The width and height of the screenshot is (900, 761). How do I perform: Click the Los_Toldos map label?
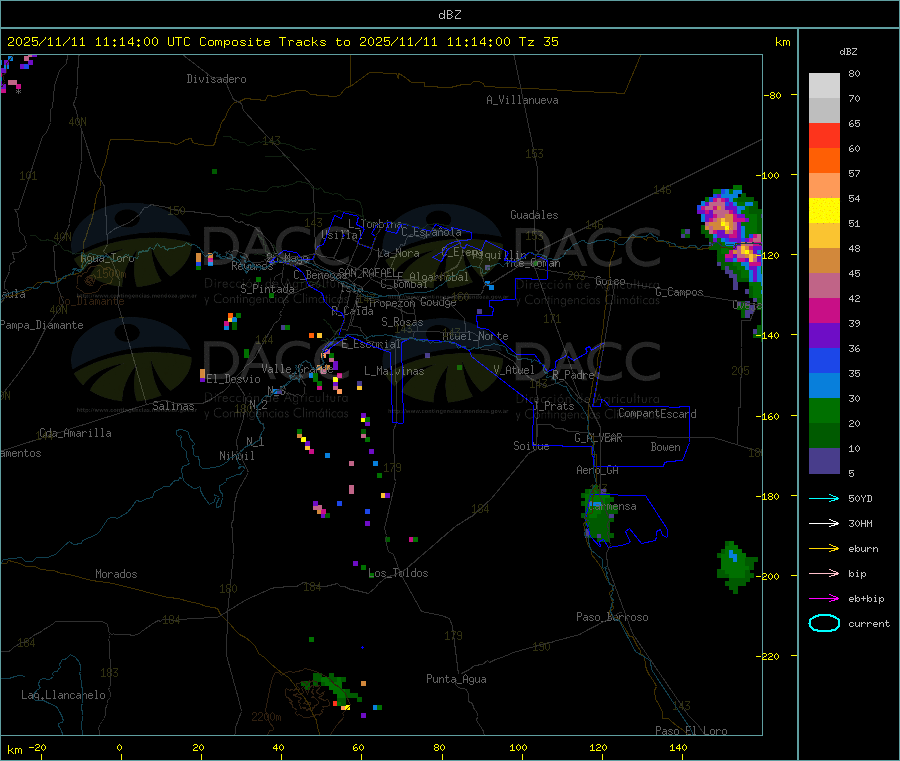pyautogui.click(x=398, y=573)
